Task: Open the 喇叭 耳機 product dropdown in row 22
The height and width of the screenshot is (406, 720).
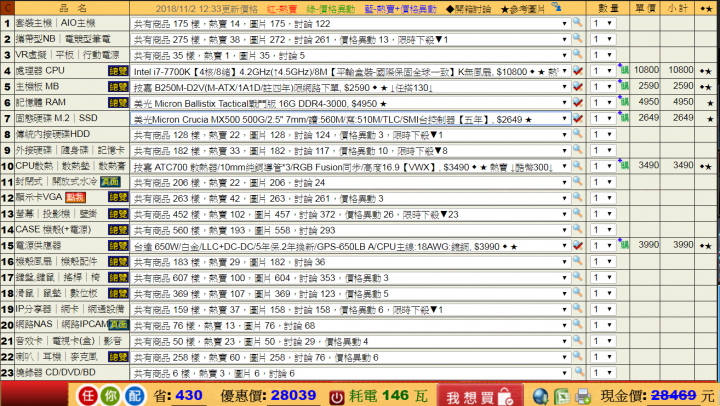Action: 350,357
